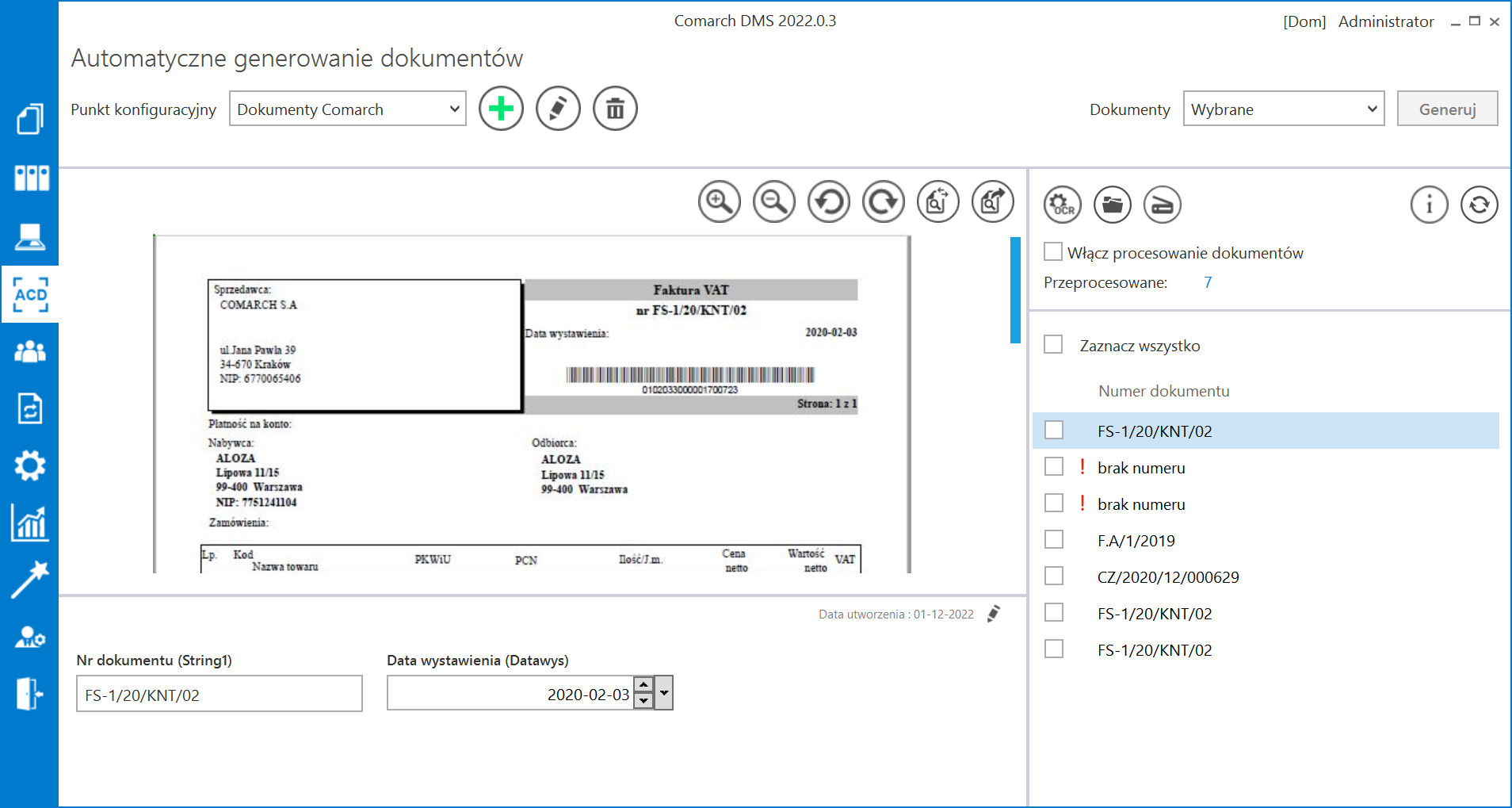Open the reports module in the sidebar
This screenshot has width=1512, height=808.
[29, 523]
